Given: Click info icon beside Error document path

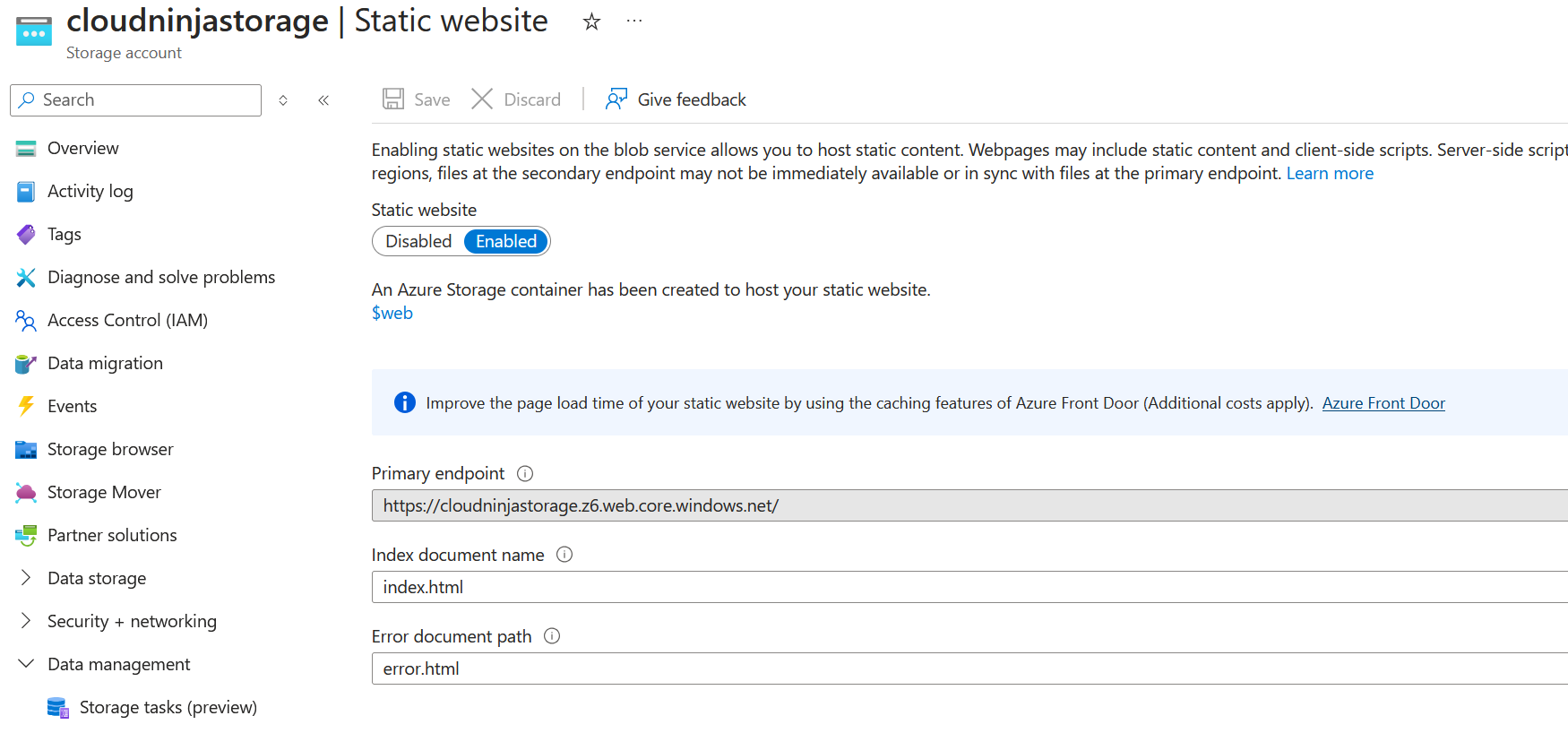Looking at the screenshot, I should tap(552, 636).
